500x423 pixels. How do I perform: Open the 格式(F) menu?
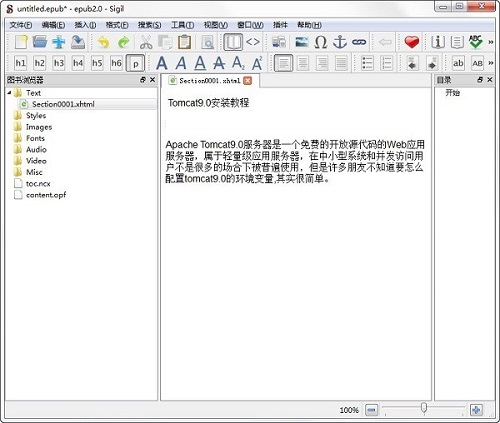[117, 25]
